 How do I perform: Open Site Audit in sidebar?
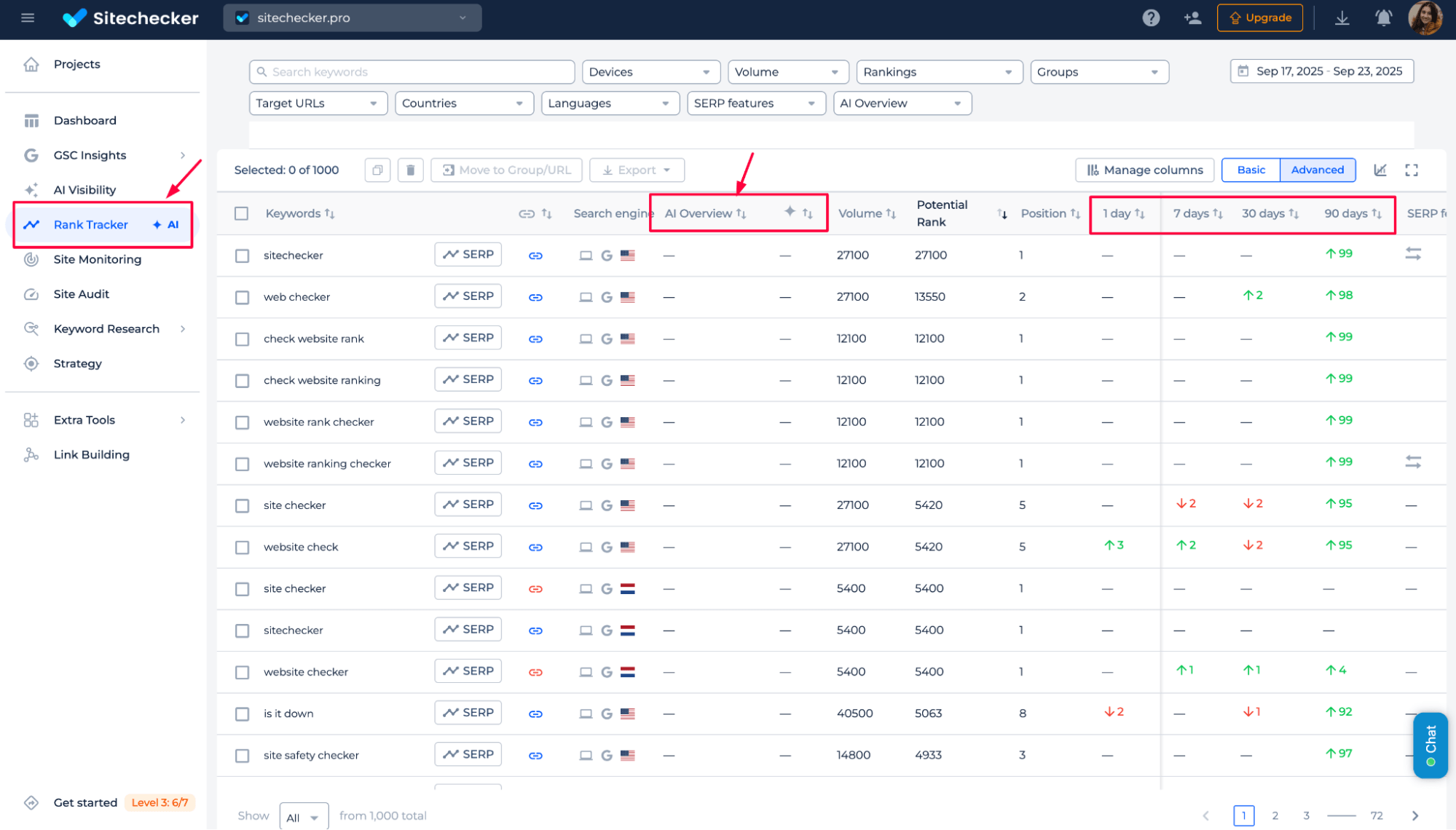(81, 294)
